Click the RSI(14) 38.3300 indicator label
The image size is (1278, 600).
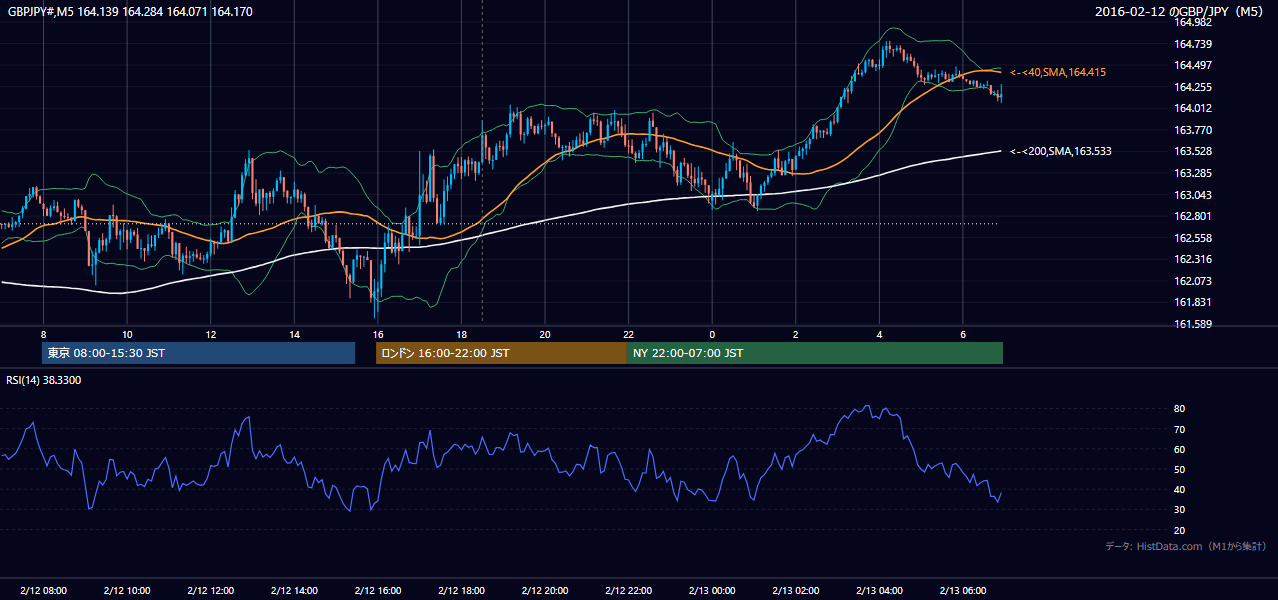(x=44, y=380)
